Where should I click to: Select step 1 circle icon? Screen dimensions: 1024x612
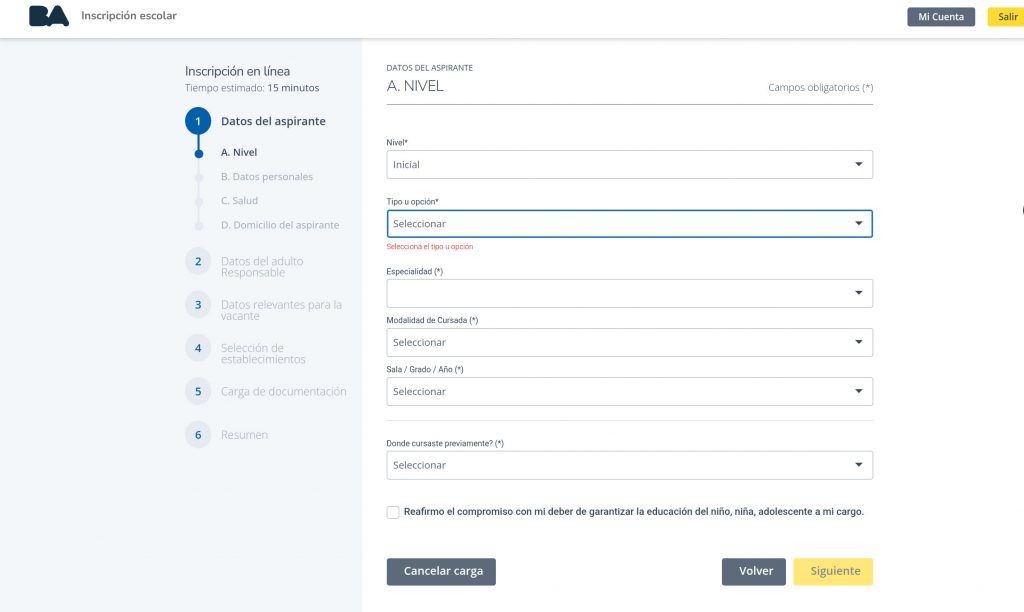pyautogui.click(x=198, y=121)
